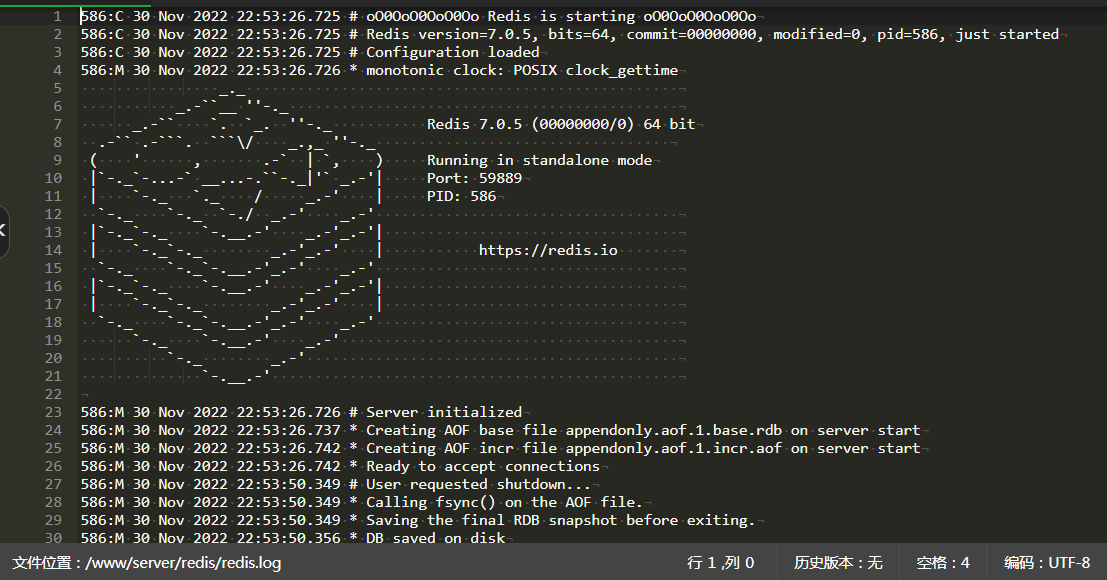Open the cursor position indicator 行 1, 列 0

click(721, 562)
